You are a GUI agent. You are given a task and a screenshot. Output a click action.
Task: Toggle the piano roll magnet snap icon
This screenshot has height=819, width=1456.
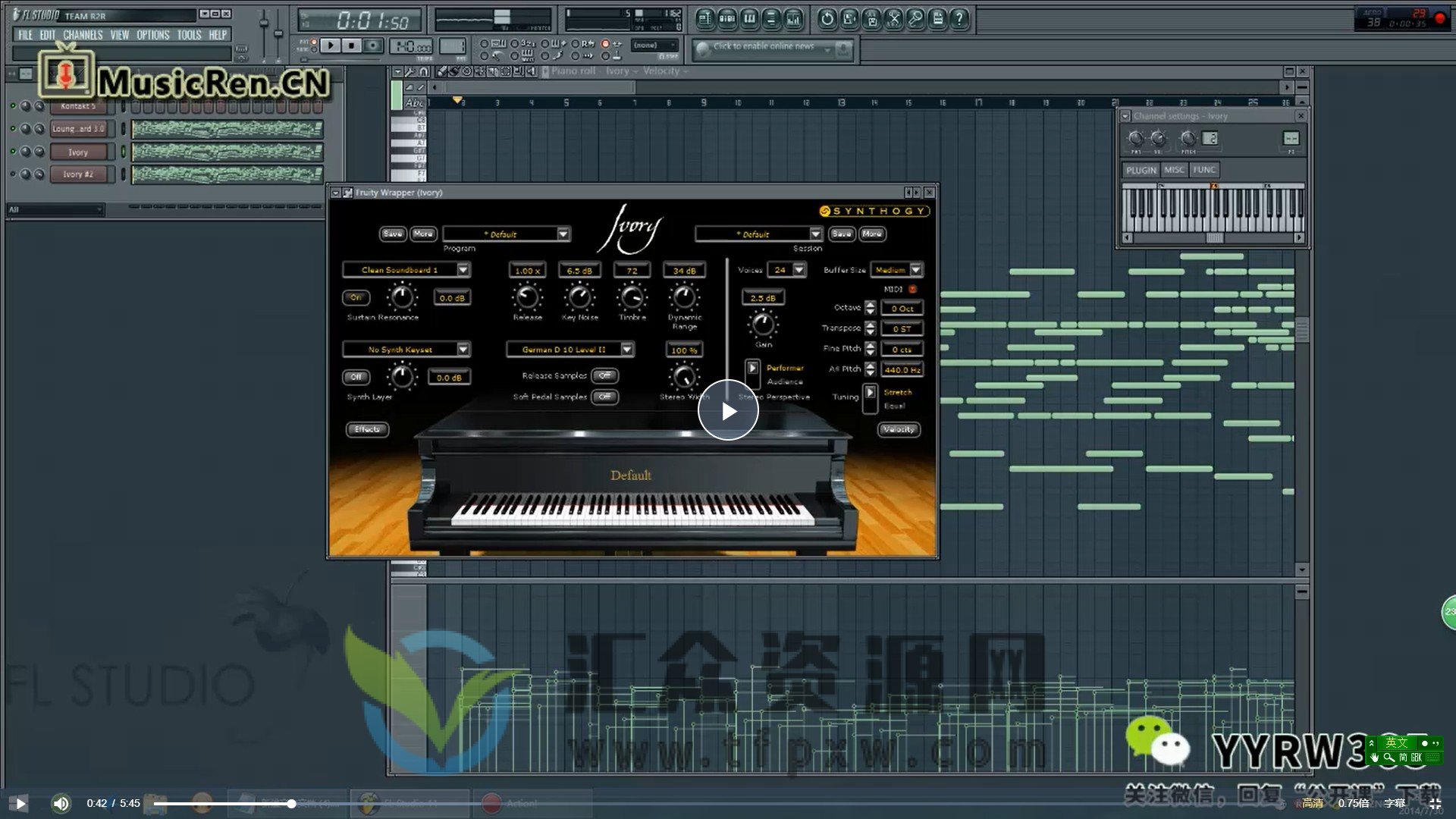tap(424, 71)
